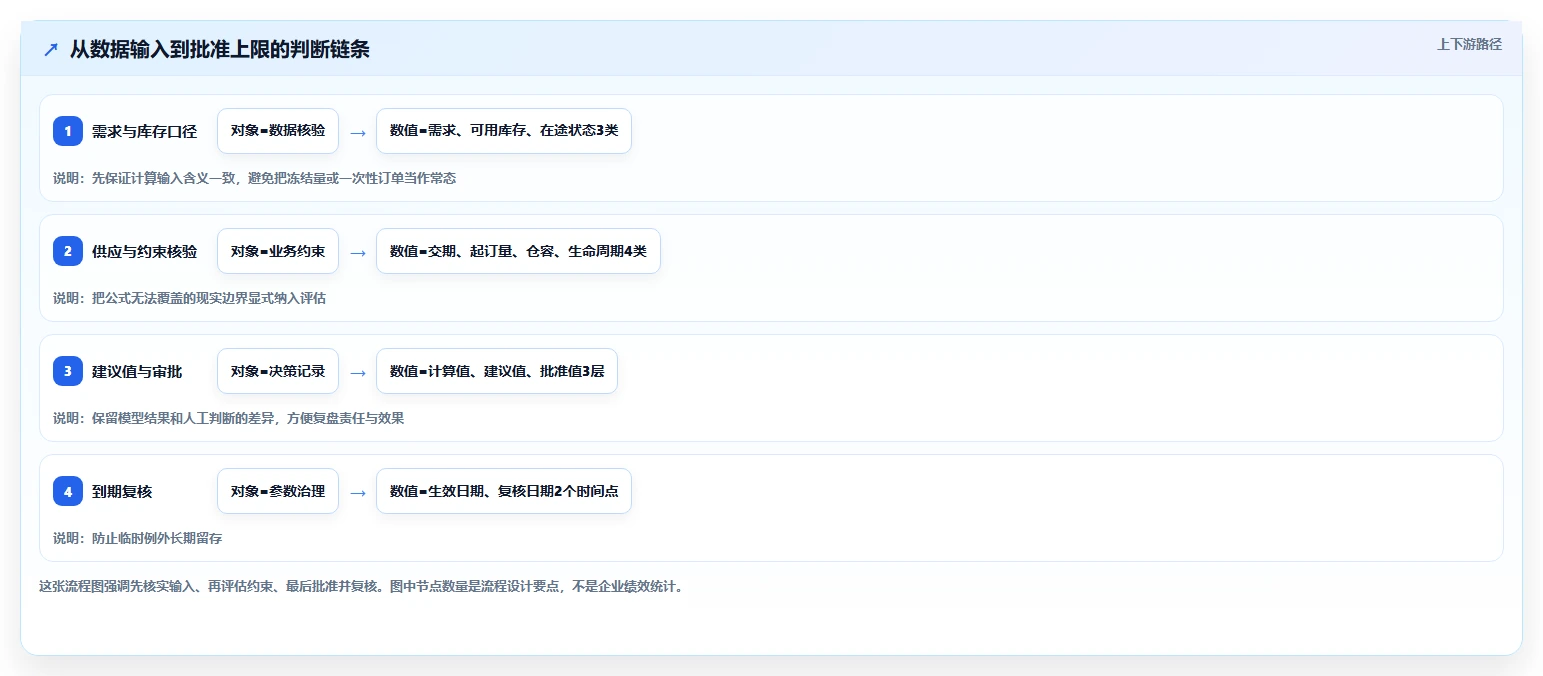Select the 建议值与审批 step title
1543x676 pixels.
pyautogui.click(x=137, y=371)
